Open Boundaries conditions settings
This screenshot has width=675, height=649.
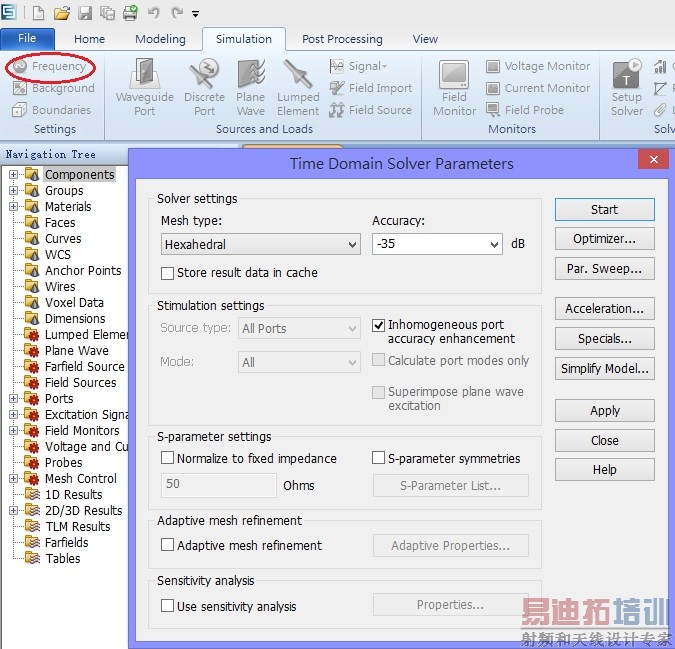[x=52, y=110]
